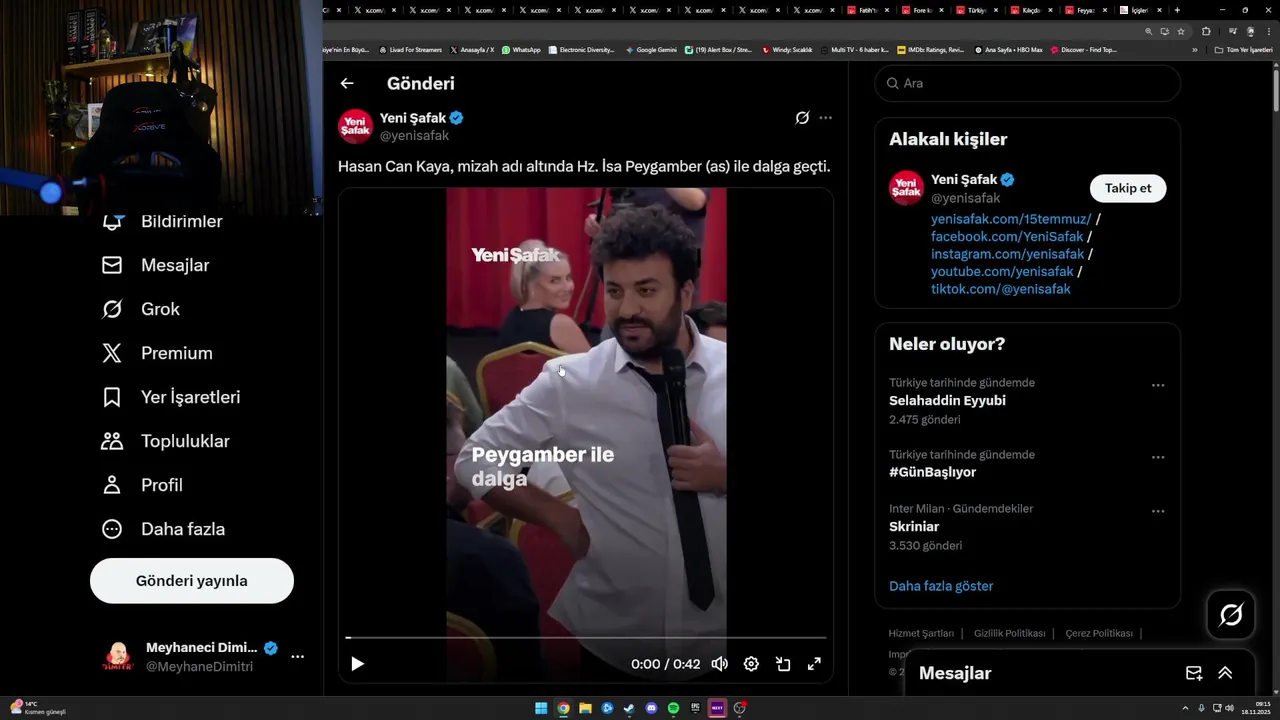Viewport: 1280px width, 720px height.
Task: Open Hizmet Şartları footer link
Action: [x=921, y=633]
